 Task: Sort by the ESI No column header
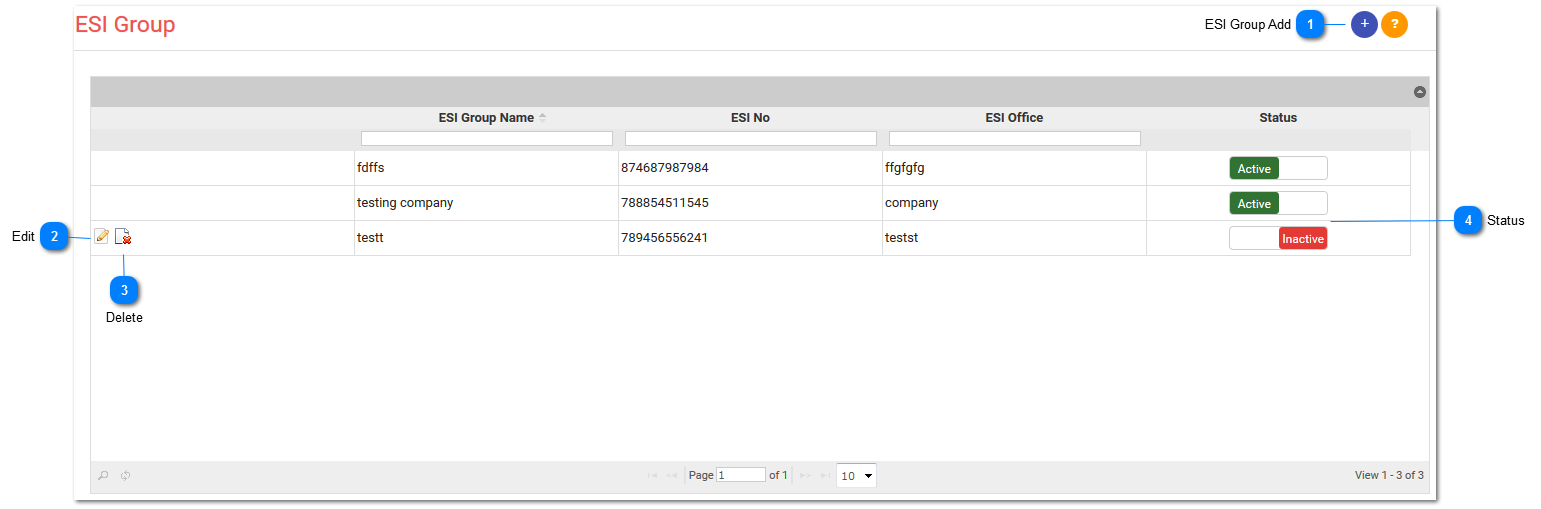[750, 118]
